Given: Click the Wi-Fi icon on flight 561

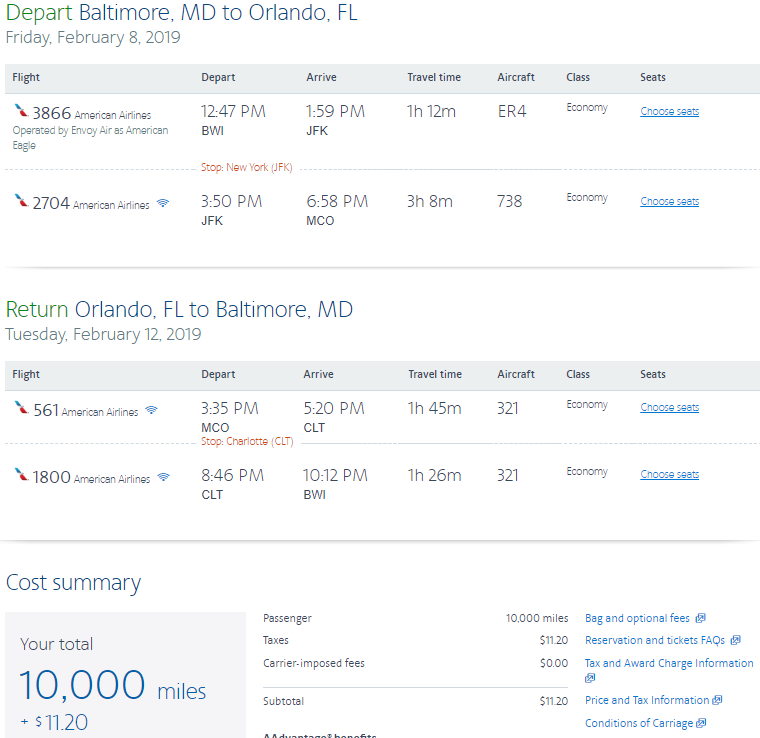Looking at the screenshot, I should click(151, 410).
